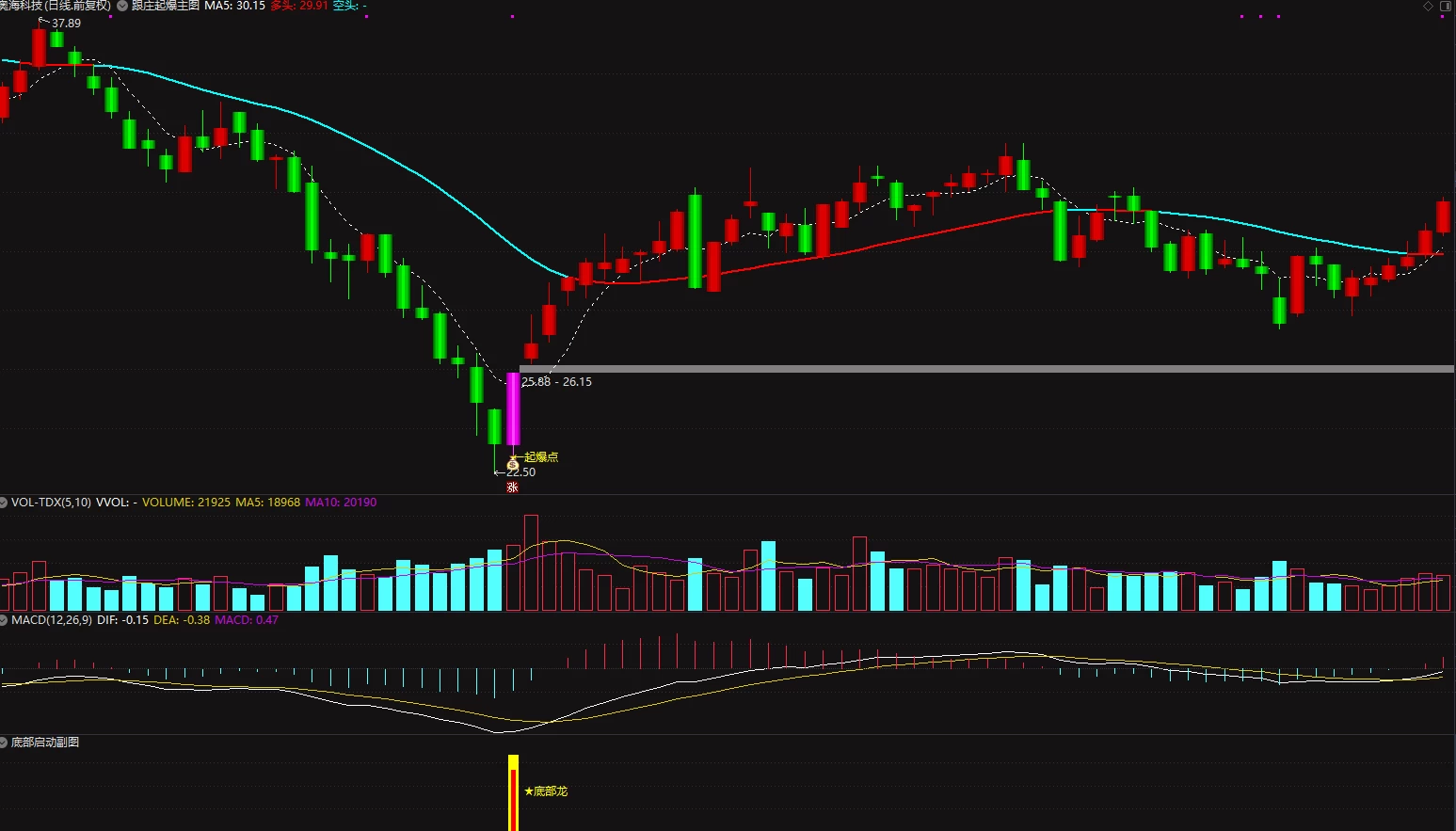This screenshot has width=1456, height=831.
Task: Open the 底部启动副图 indicator dropdown arrow
Action: click(x=4, y=743)
